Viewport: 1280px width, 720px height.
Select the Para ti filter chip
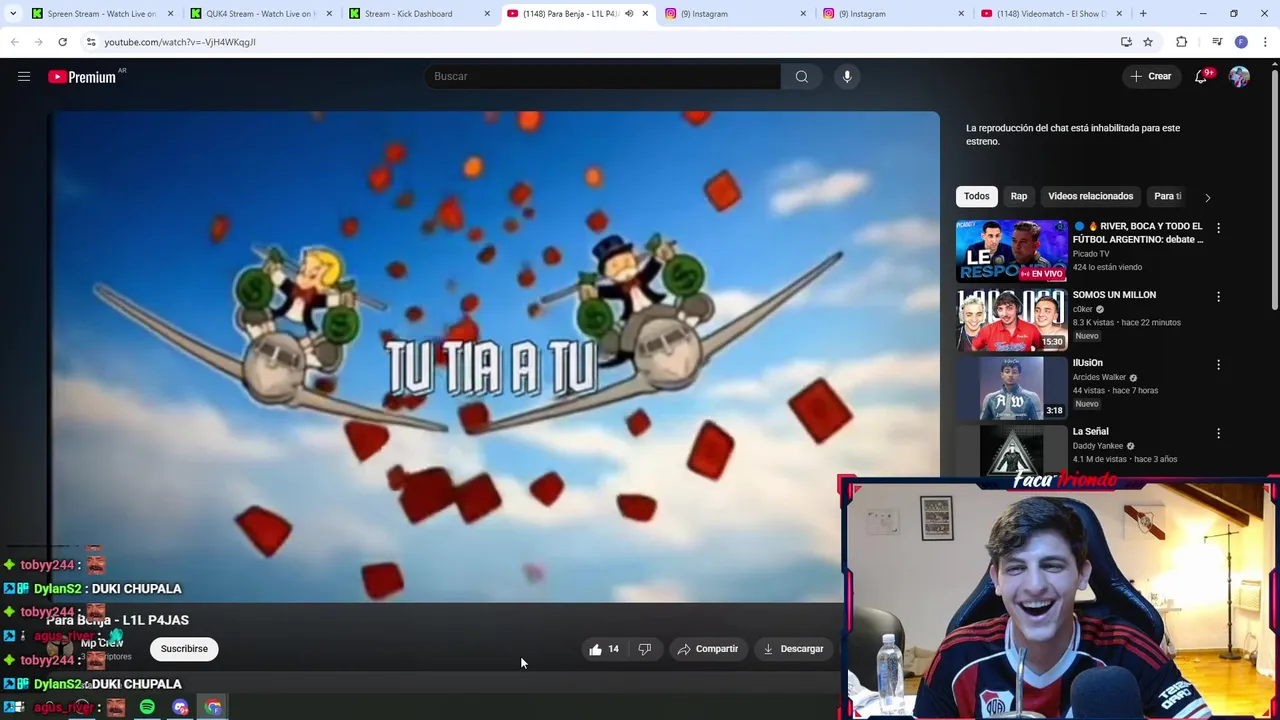1167,196
